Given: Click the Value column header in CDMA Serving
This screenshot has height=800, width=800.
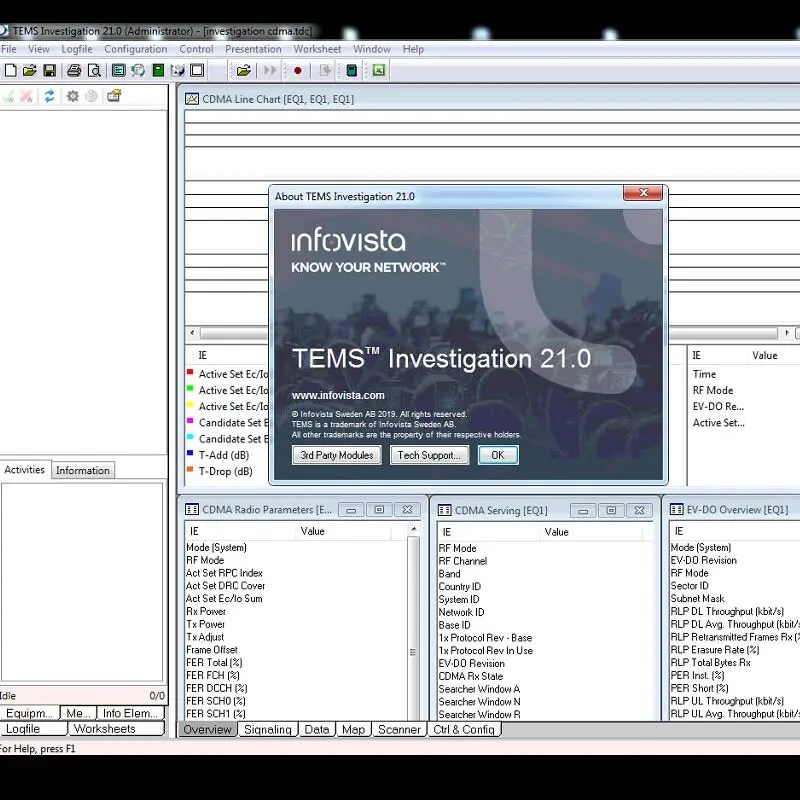Looking at the screenshot, I should [591, 532].
